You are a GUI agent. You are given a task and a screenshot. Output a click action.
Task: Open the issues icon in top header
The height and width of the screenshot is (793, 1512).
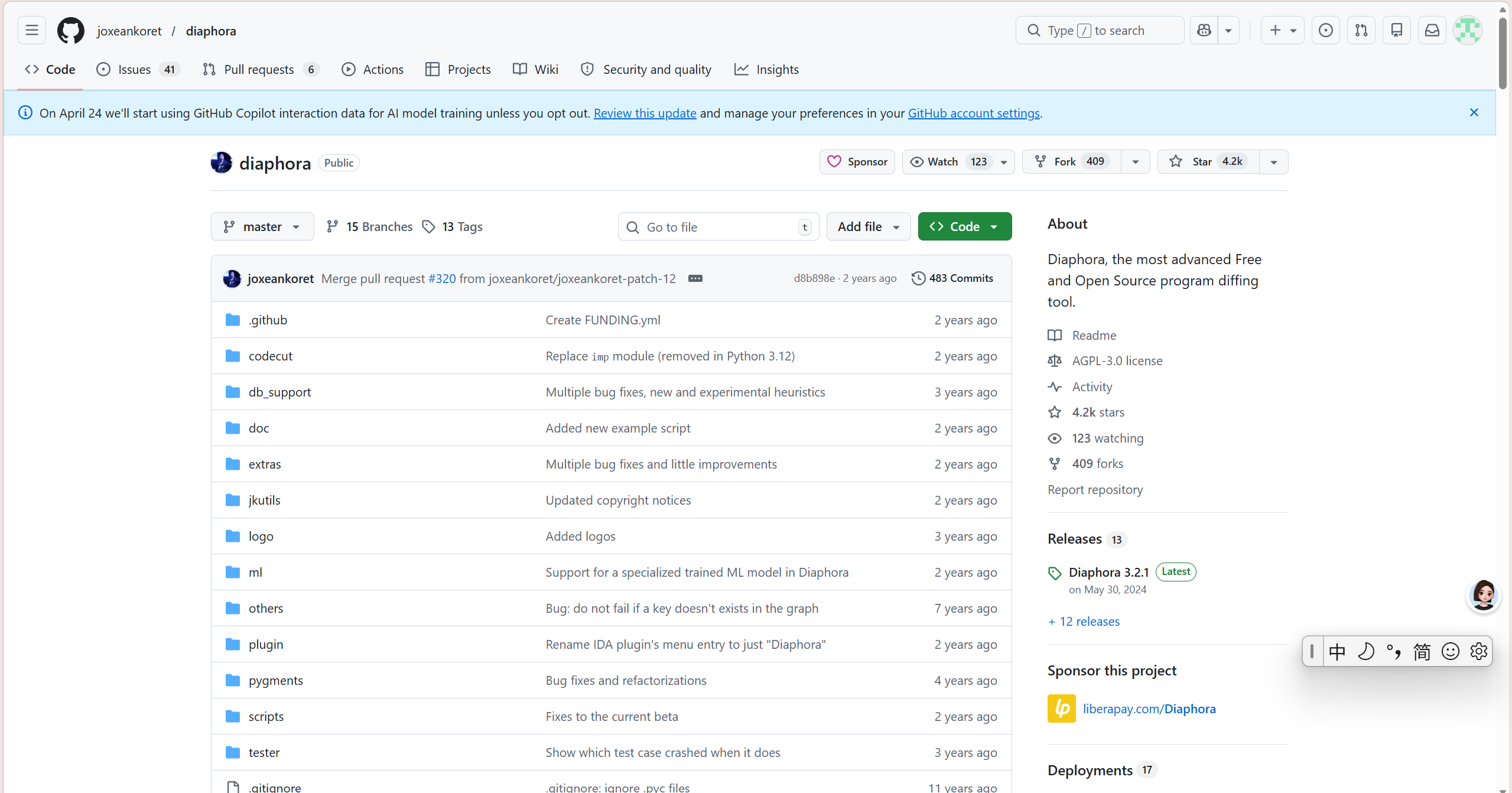[x=1325, y=31]
